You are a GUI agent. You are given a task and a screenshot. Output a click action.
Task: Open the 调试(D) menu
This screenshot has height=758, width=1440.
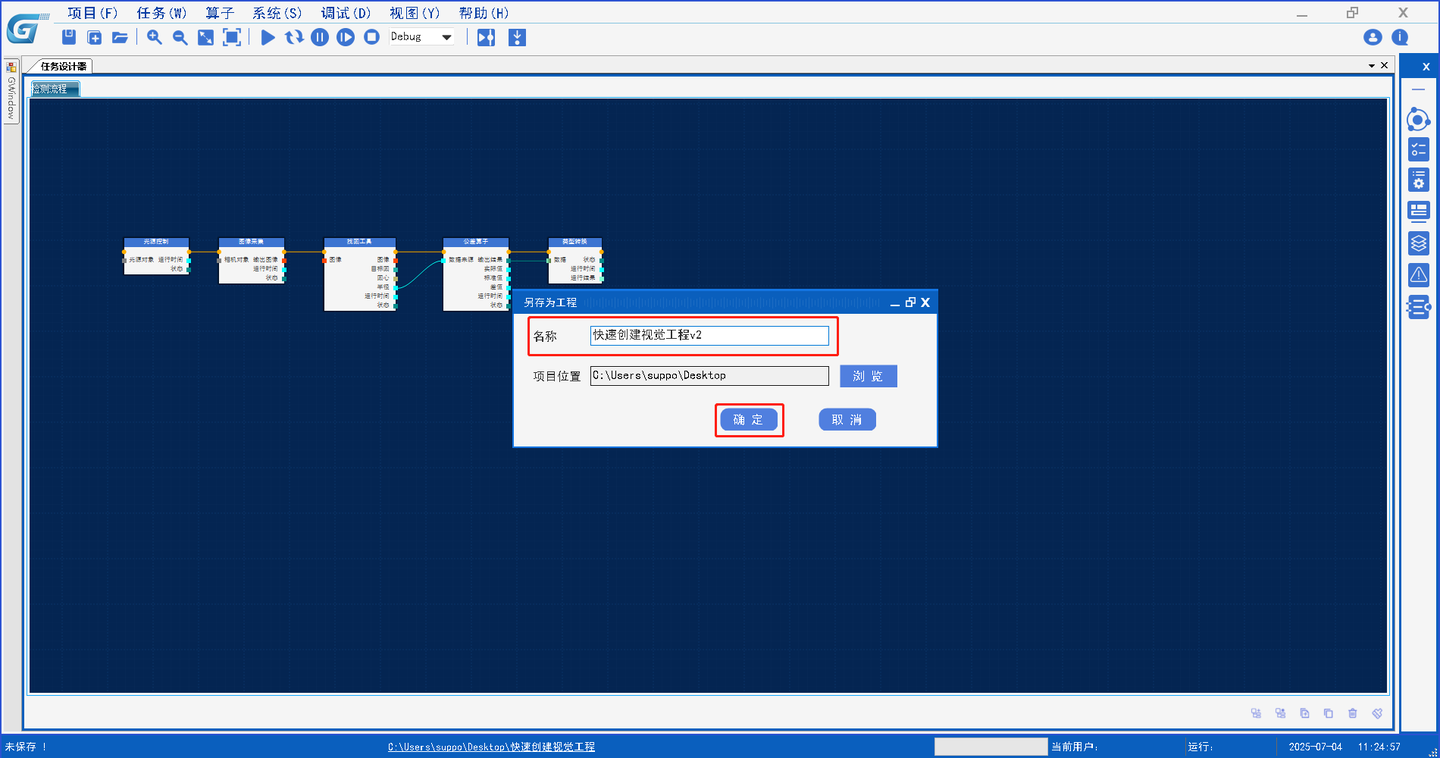[x=346, y=13]
